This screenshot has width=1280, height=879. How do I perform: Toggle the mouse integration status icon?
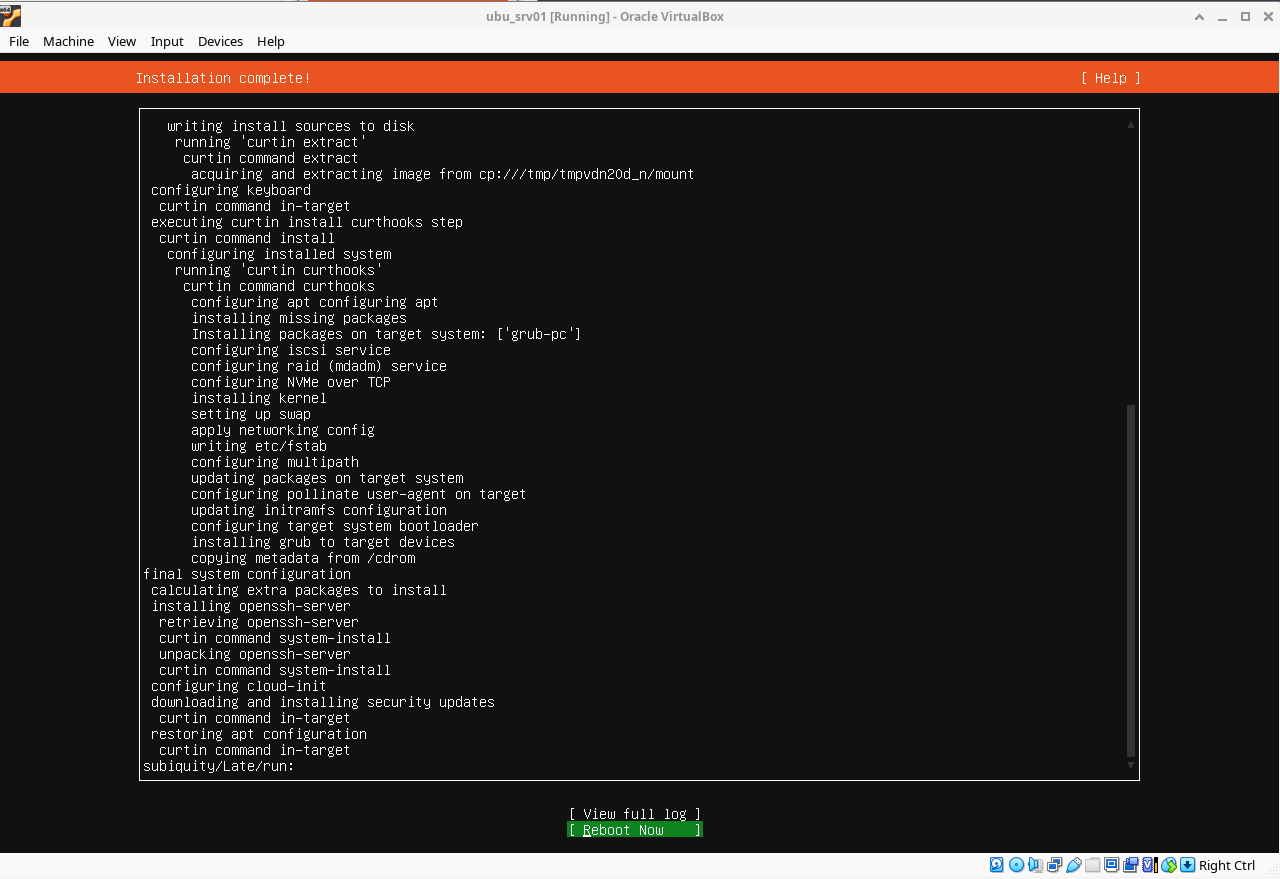point(1168,865)
